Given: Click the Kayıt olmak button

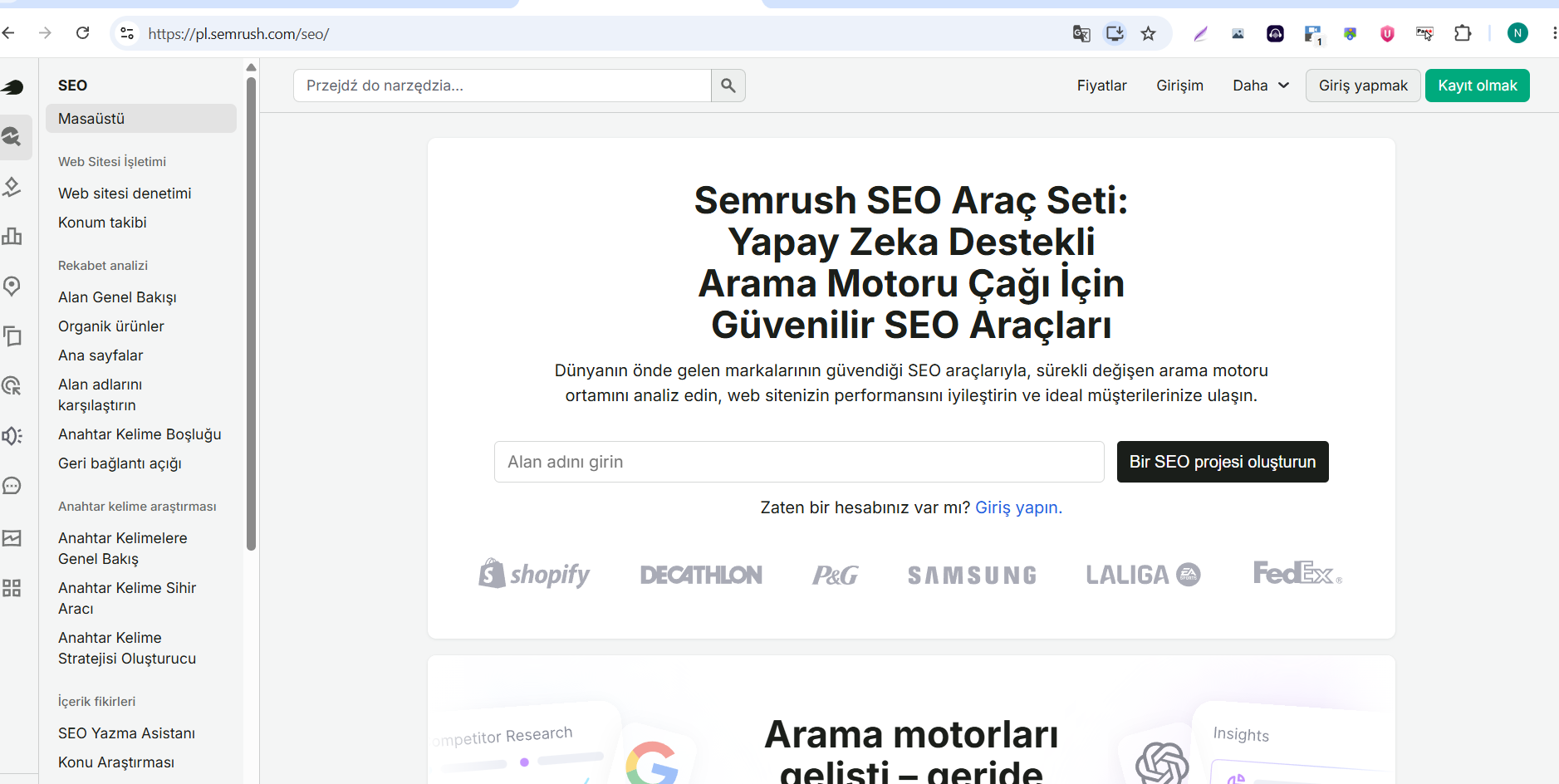Looking at the screenshot, I should coord(1478,86).
